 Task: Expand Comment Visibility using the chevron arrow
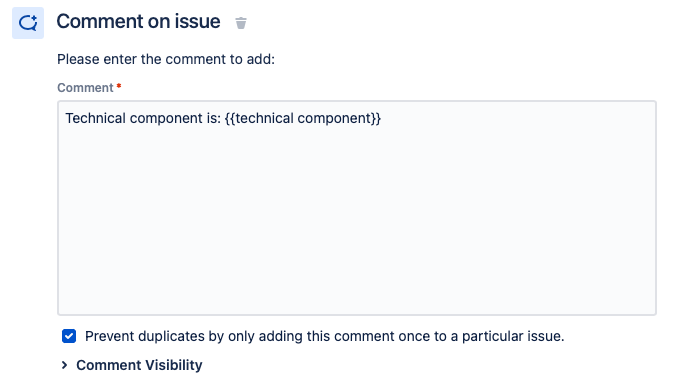64,365
